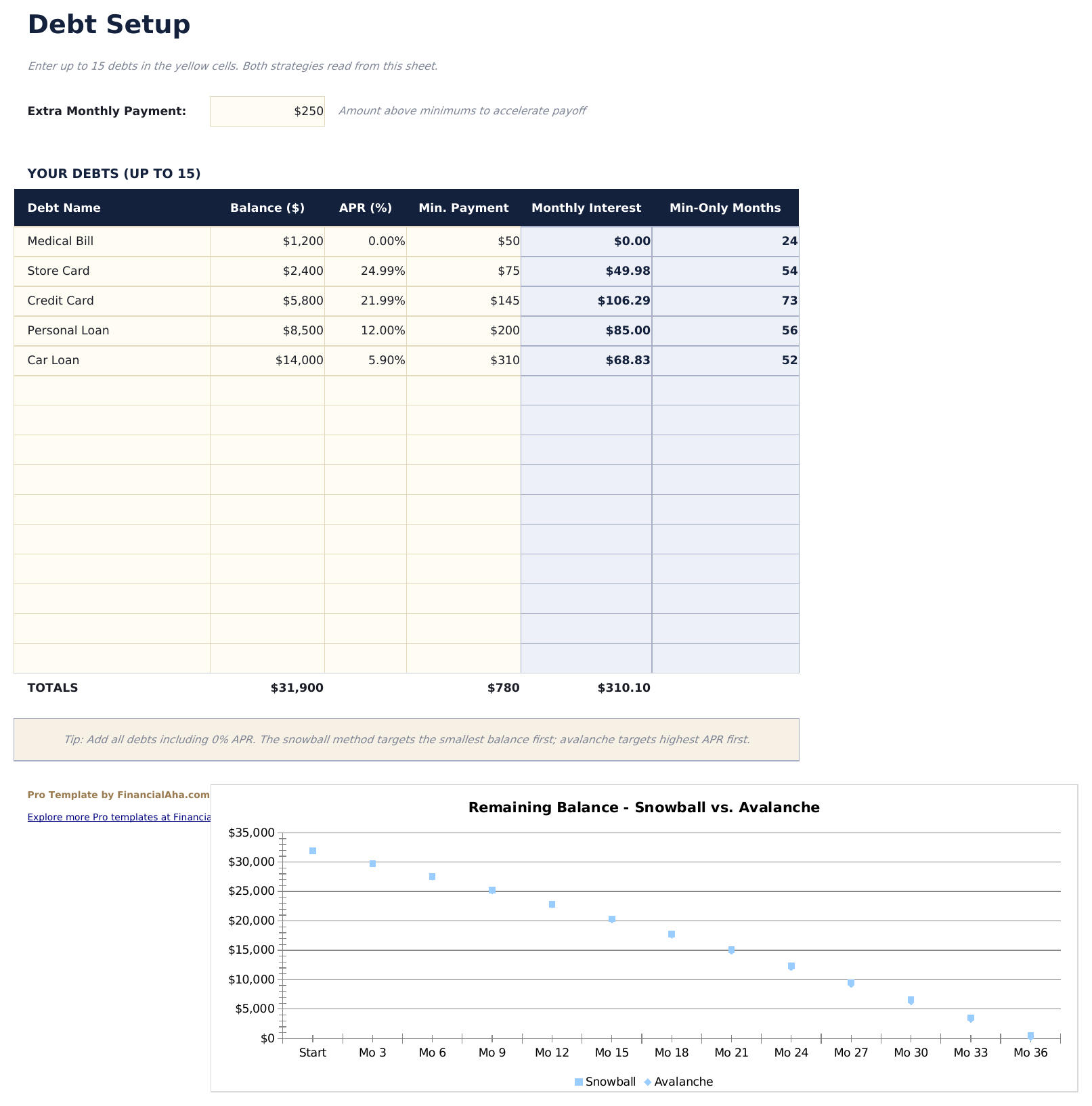
Task: Open the Explore more Pro templates link
Action: tap(118, 817)
